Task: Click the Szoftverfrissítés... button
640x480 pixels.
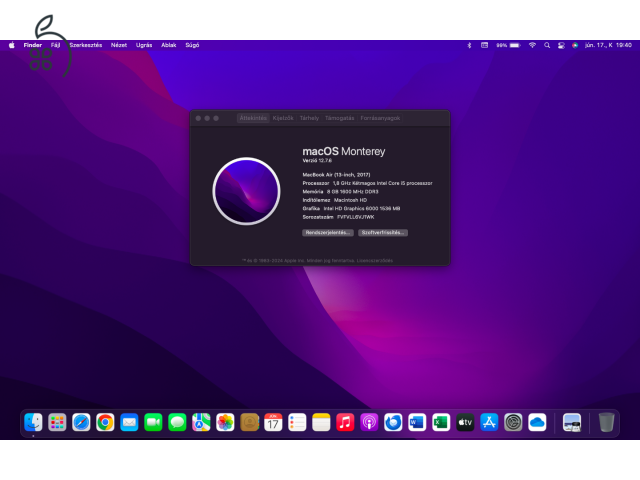Action: [383, 233]
